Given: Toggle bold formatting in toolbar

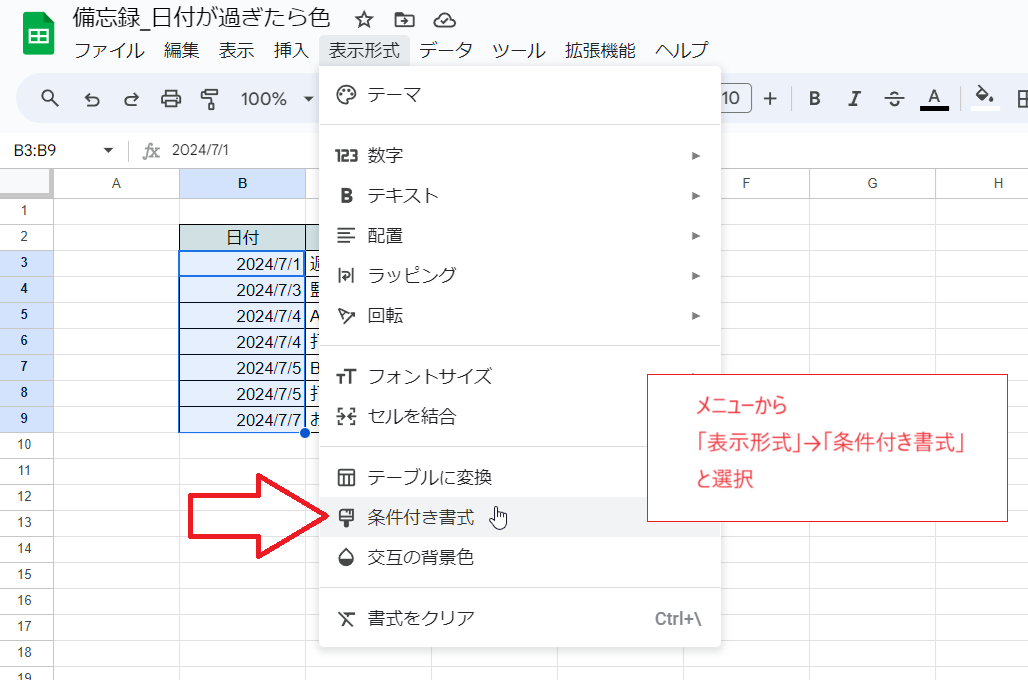Looking at the screenshot, I should (815, 98).
